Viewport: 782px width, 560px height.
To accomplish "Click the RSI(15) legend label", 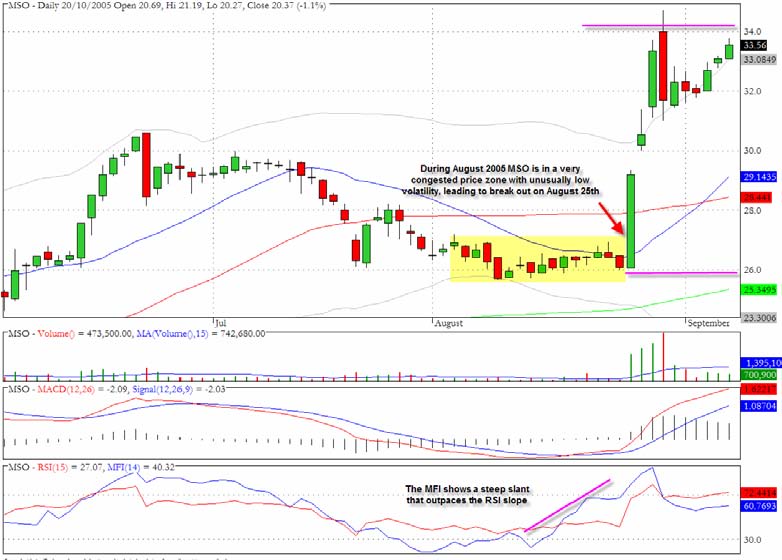I will tap(53, 467).
